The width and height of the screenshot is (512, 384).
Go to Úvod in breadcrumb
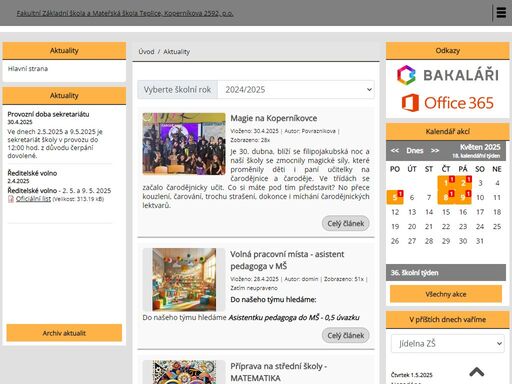146,52
